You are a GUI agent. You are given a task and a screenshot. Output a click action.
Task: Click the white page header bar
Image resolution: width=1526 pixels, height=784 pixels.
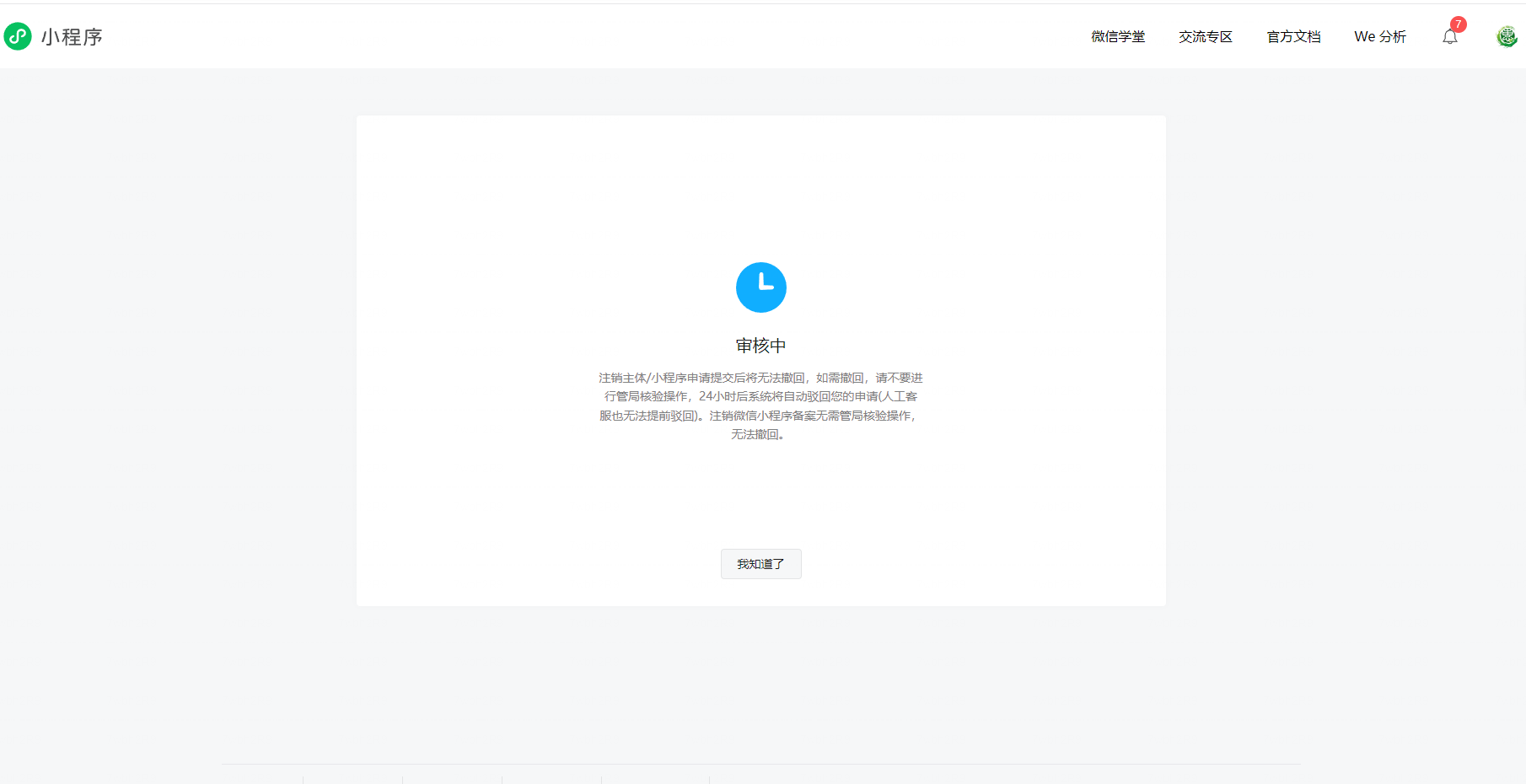590,36
